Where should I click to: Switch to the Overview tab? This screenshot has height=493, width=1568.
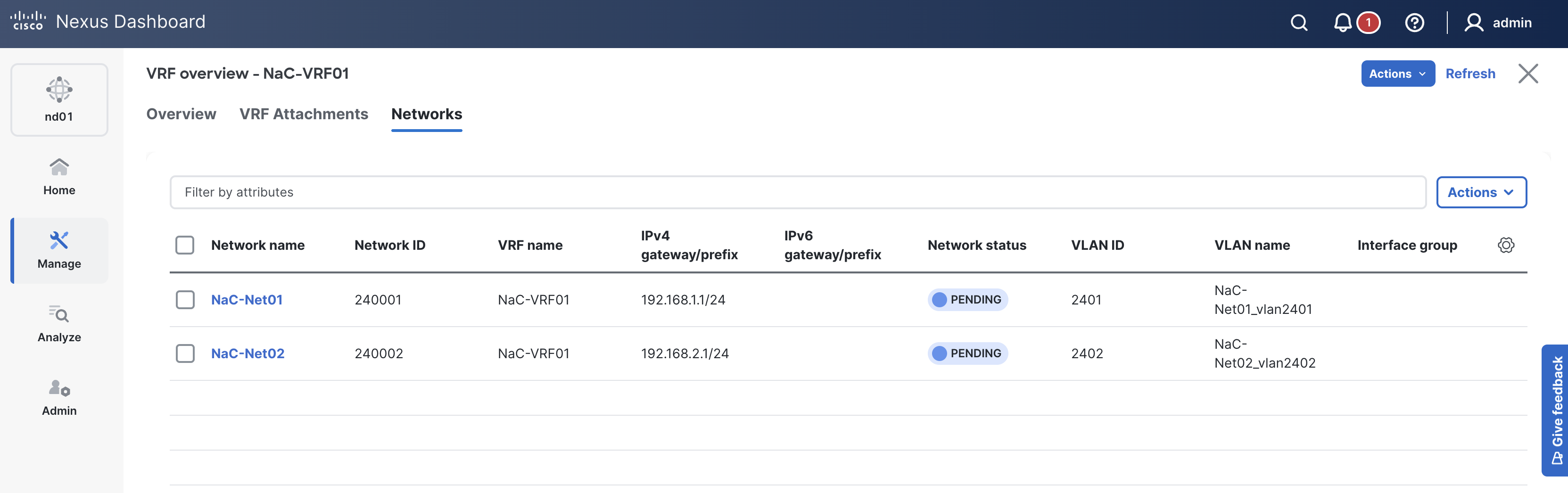coord(181,114)
